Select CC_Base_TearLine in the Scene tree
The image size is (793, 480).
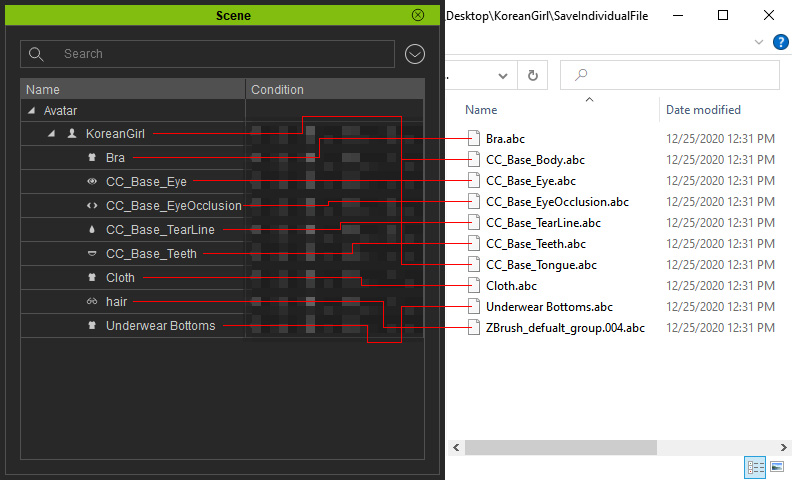click(160, 230)
